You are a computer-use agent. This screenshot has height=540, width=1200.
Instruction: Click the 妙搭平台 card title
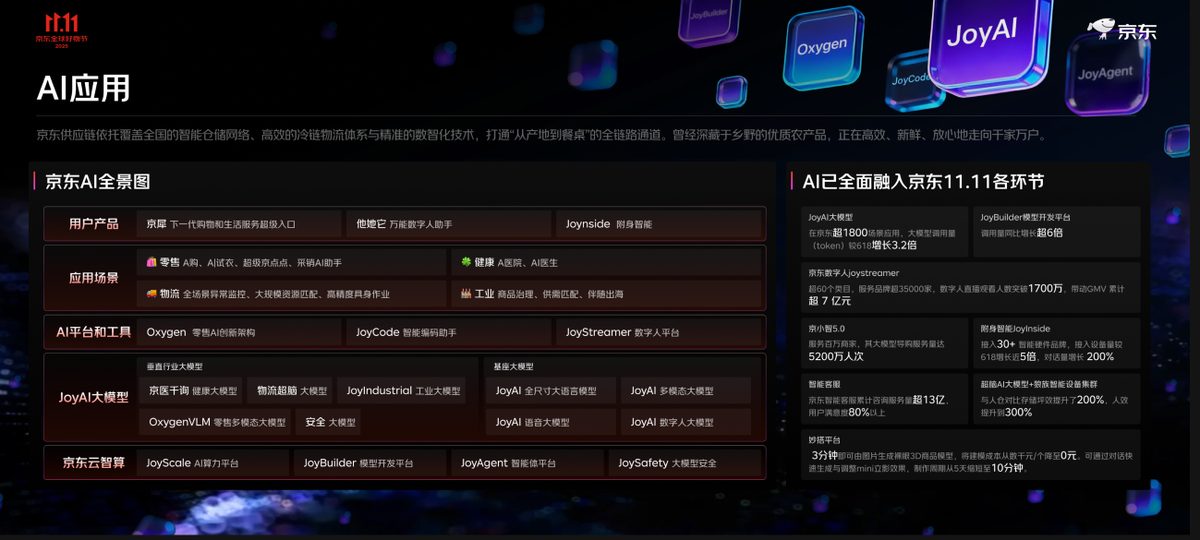(825, 439)
